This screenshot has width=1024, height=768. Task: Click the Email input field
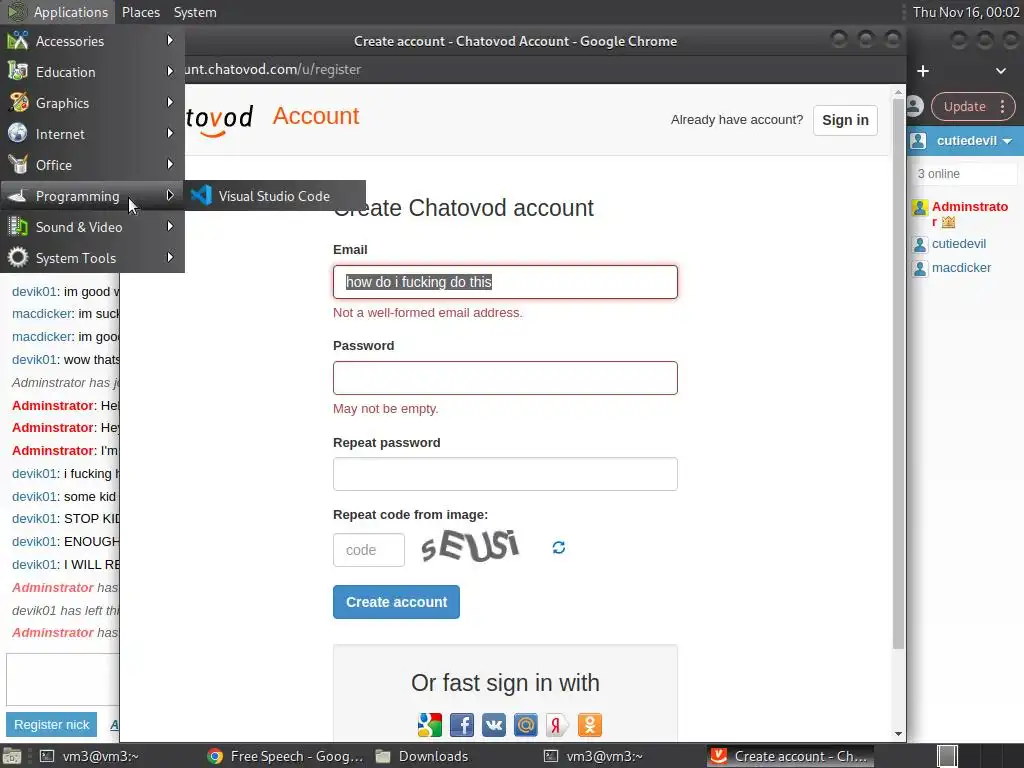coord(505,282)
